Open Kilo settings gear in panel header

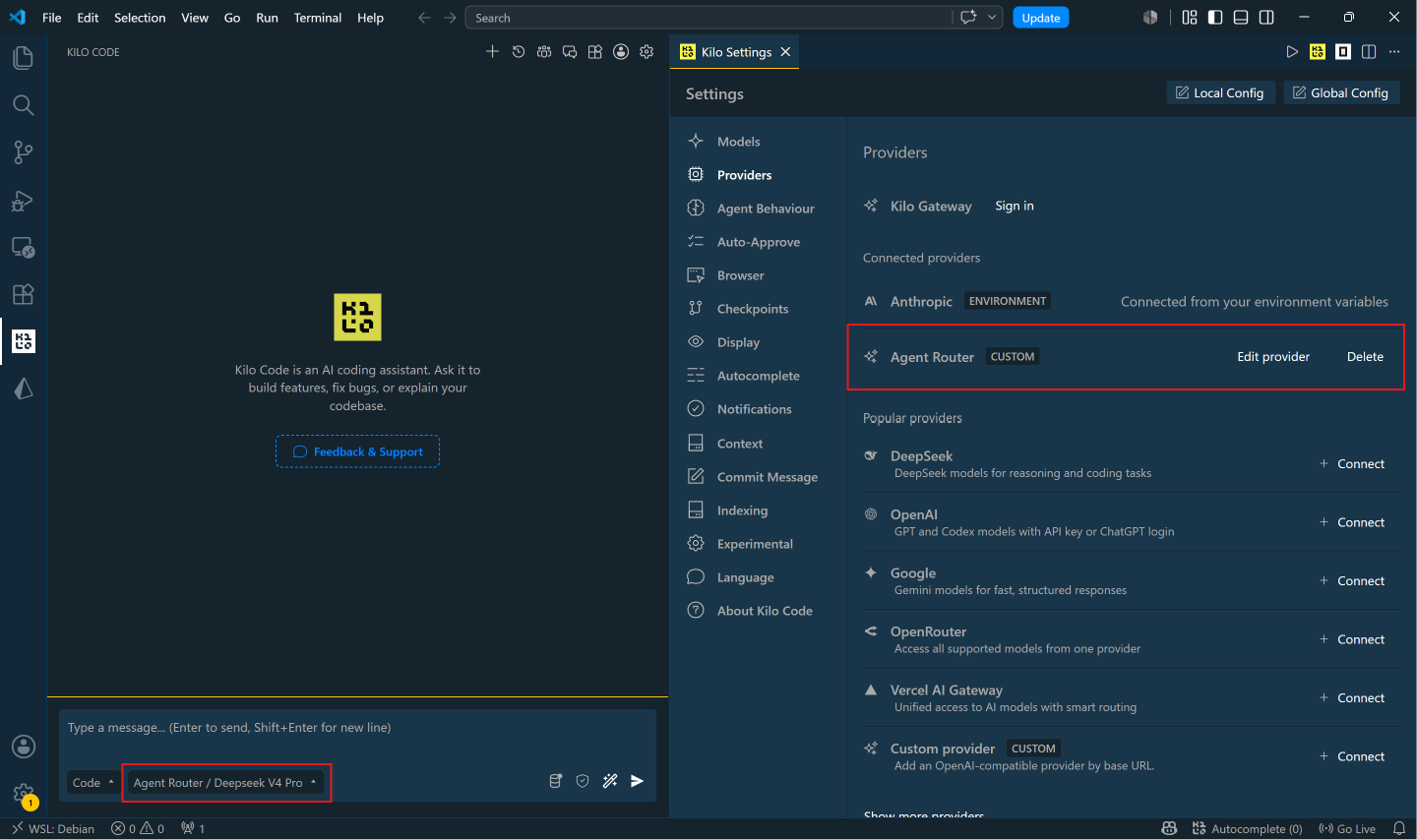tap(647, 52)
